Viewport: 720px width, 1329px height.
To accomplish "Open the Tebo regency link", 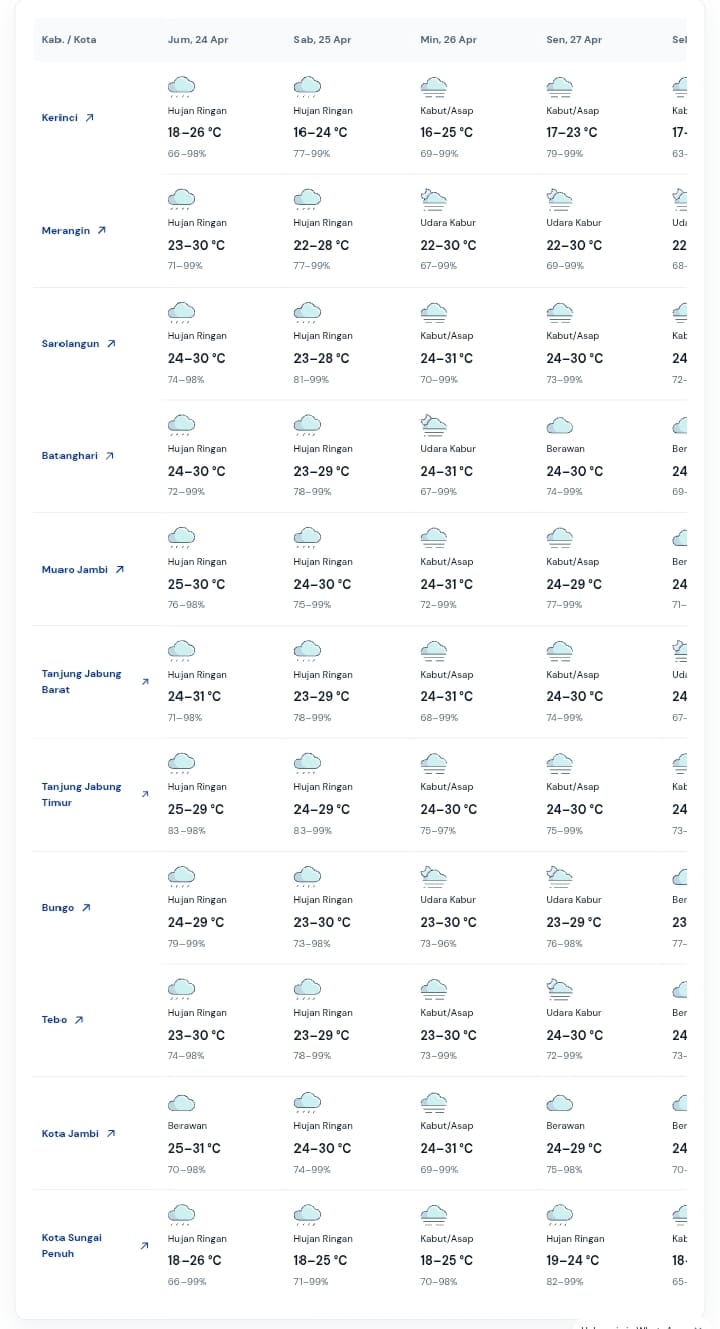I will coord(54,1020).
